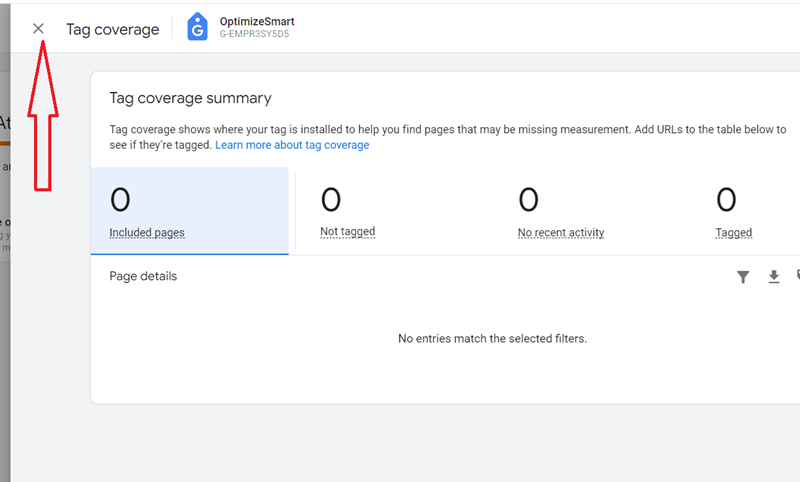Close the Tag coverage panel
Screen dimensions: 800x482
38,29
